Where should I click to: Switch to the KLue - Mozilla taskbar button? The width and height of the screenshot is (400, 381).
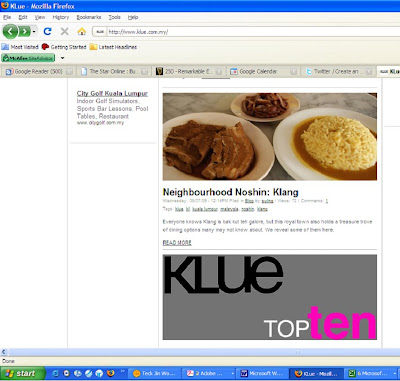(x=316, y=374)
